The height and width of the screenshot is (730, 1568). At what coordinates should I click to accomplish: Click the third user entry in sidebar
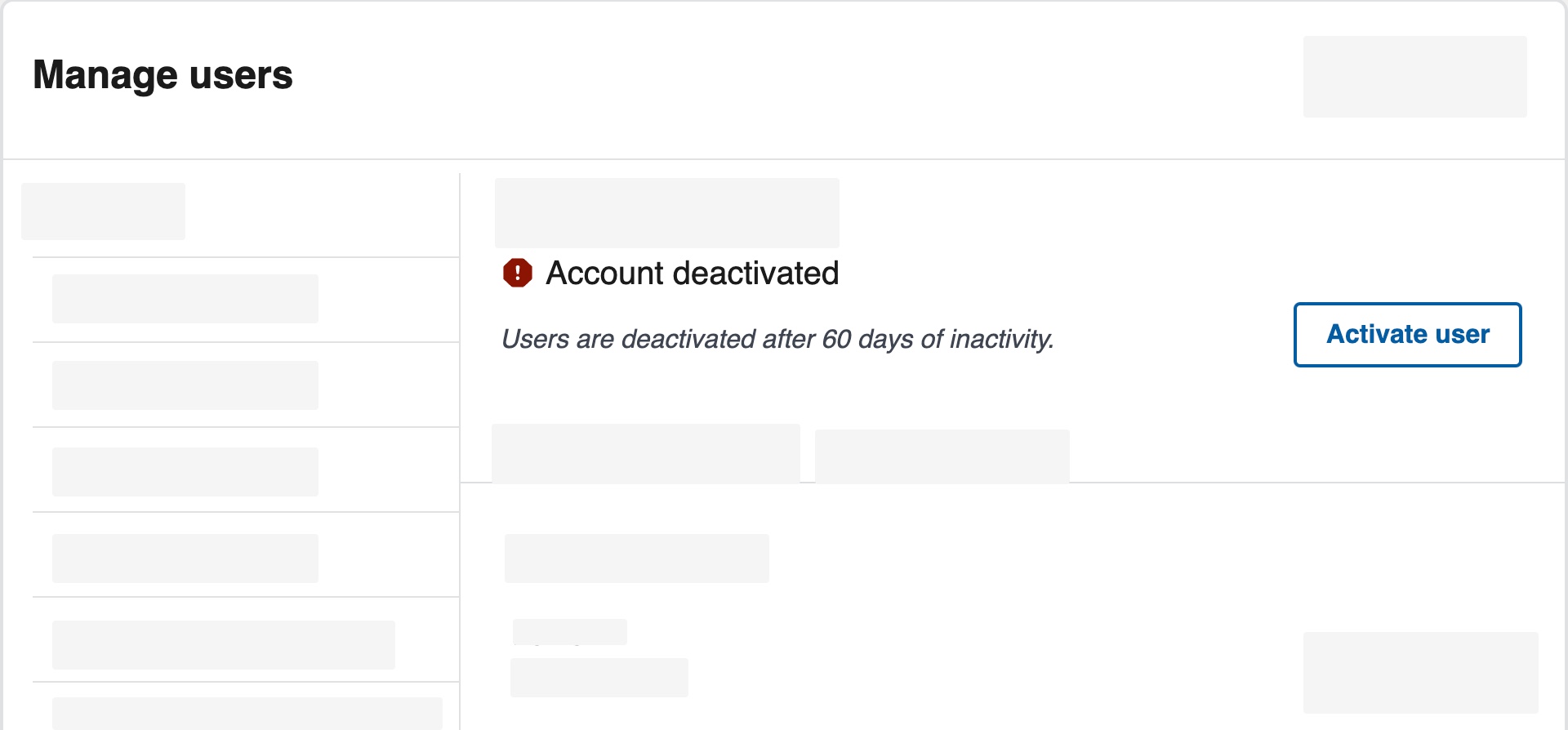click(x=185, y=471)
